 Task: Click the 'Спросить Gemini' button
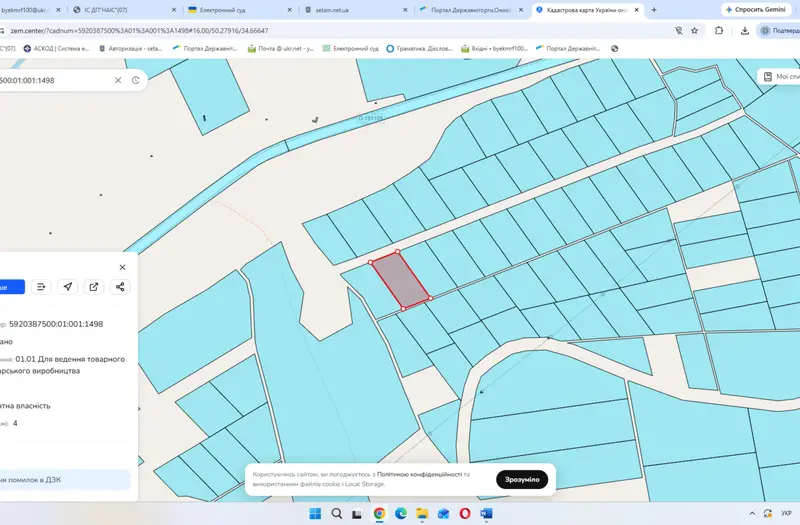point(756,10)
